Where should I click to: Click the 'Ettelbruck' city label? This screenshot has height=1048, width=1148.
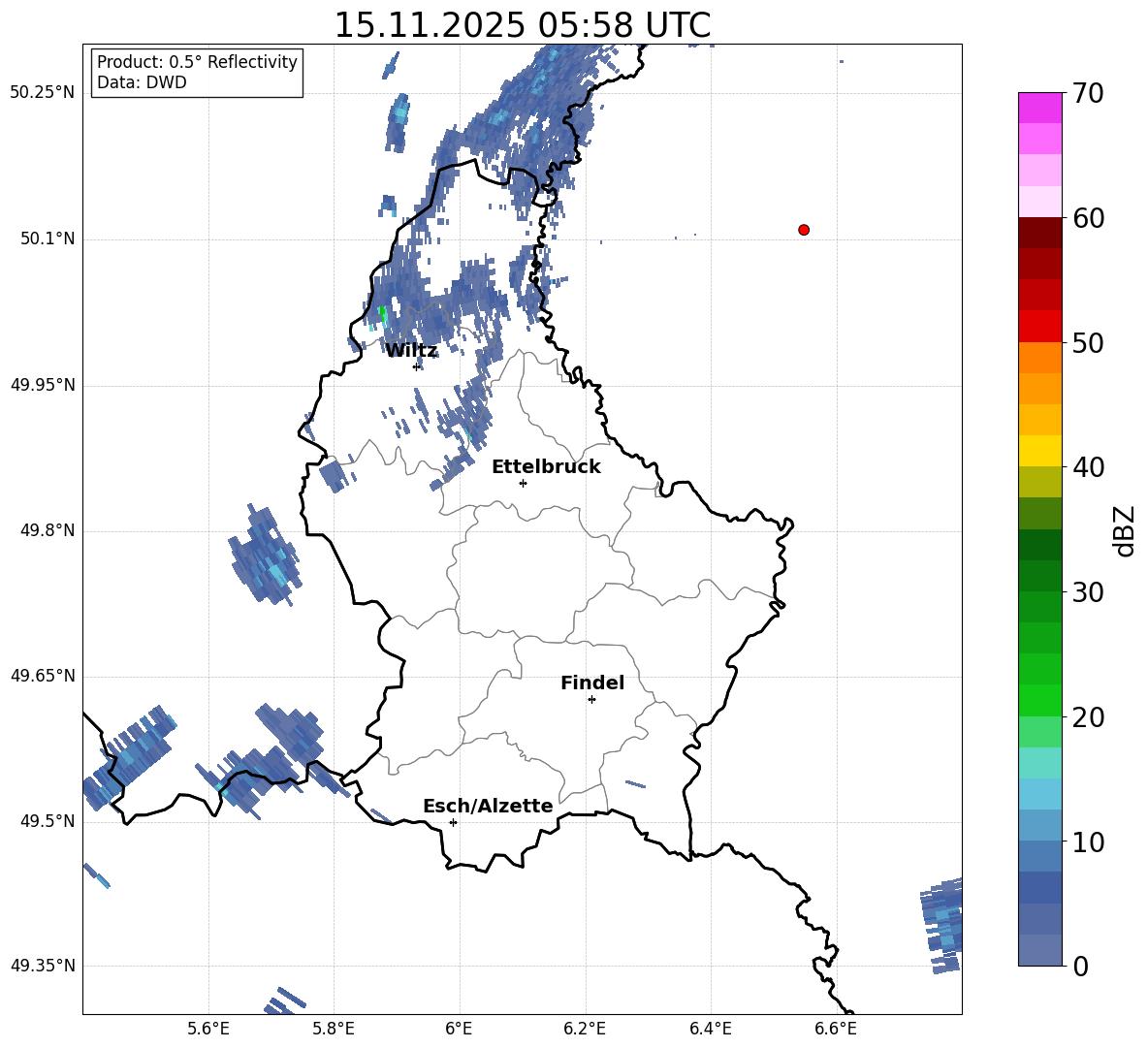(546, 467)
